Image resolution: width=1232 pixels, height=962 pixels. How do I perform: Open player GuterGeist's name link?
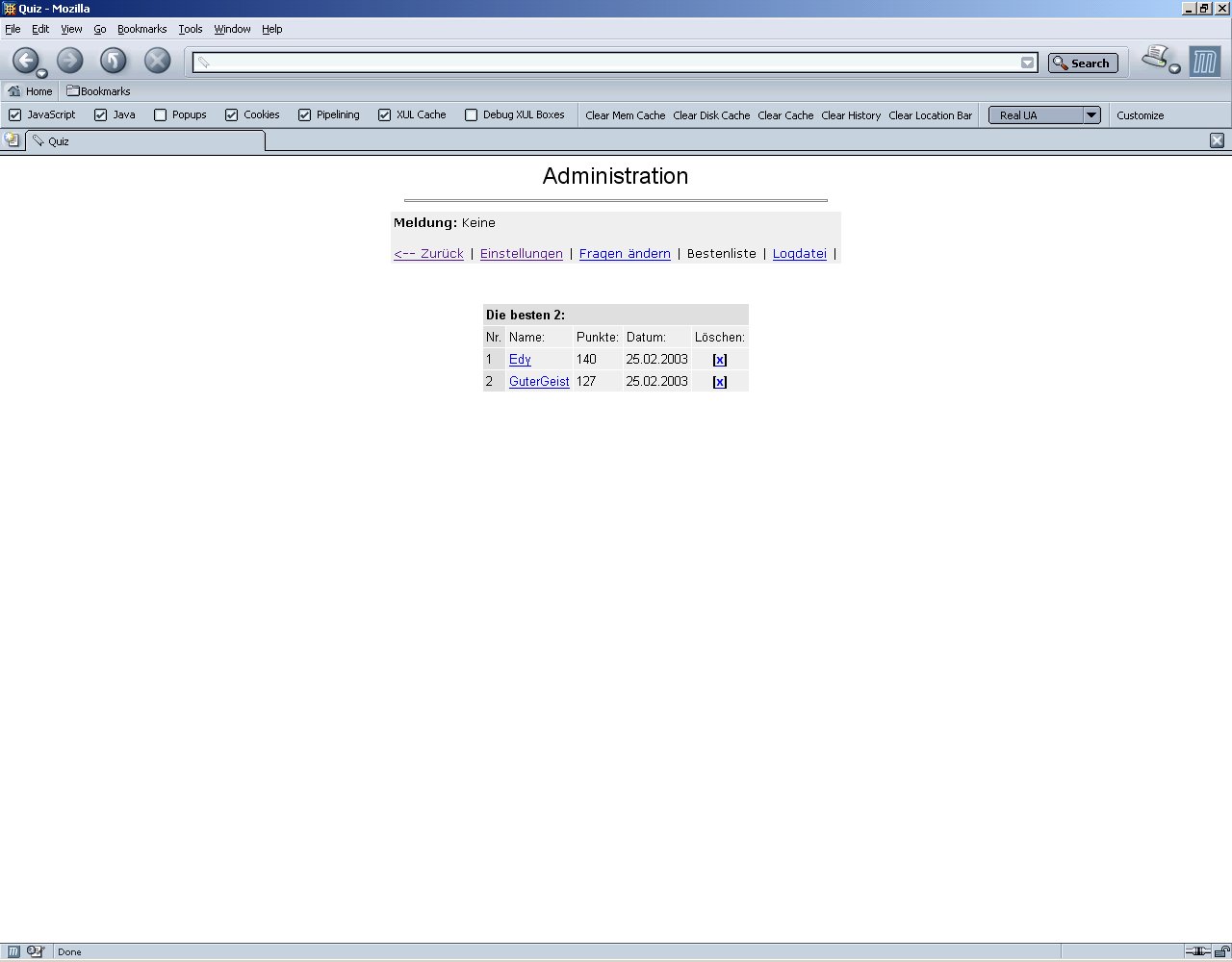coord(539,382)
